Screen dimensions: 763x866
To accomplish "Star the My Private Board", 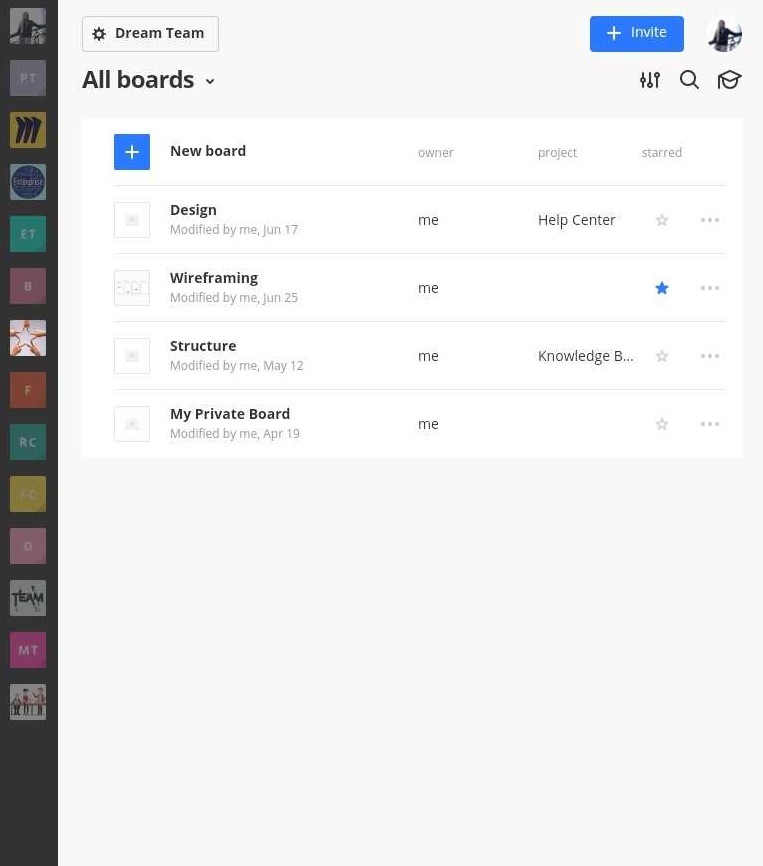I will point(661,424).
